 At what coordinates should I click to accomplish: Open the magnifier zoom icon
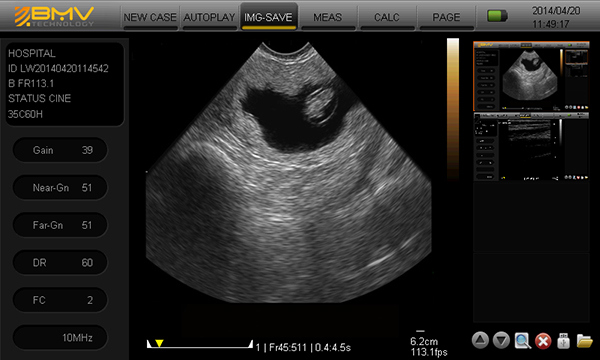[x=522, y=340]
